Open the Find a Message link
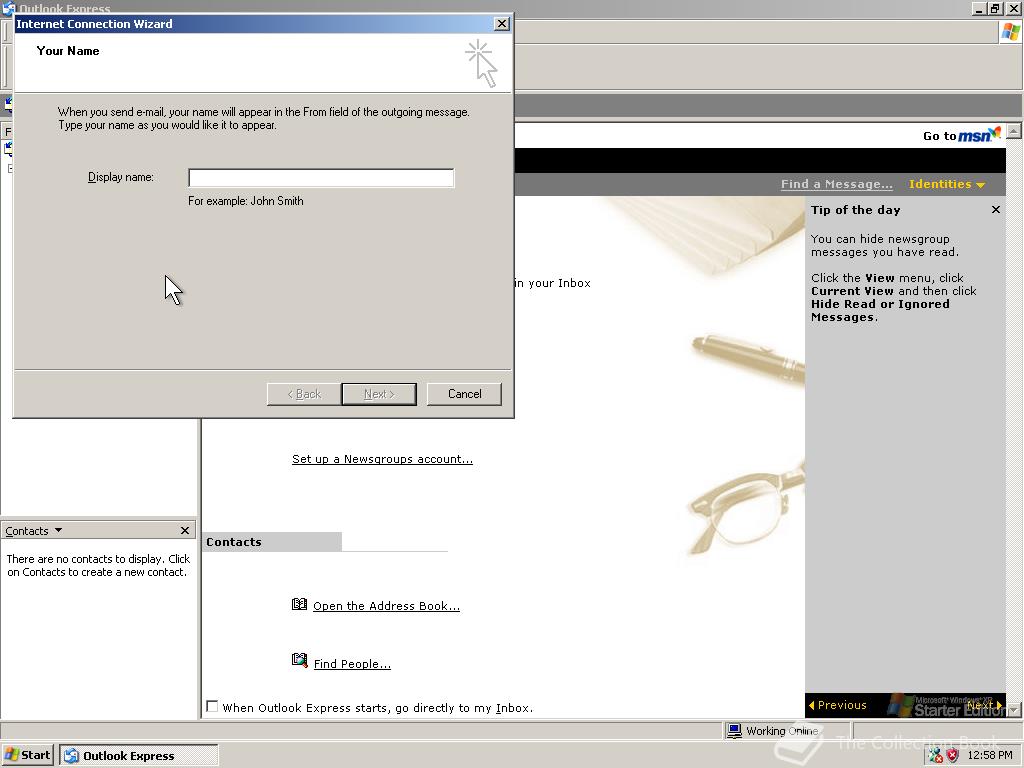This screenshot has width=1024, height=768. (837, 184)
